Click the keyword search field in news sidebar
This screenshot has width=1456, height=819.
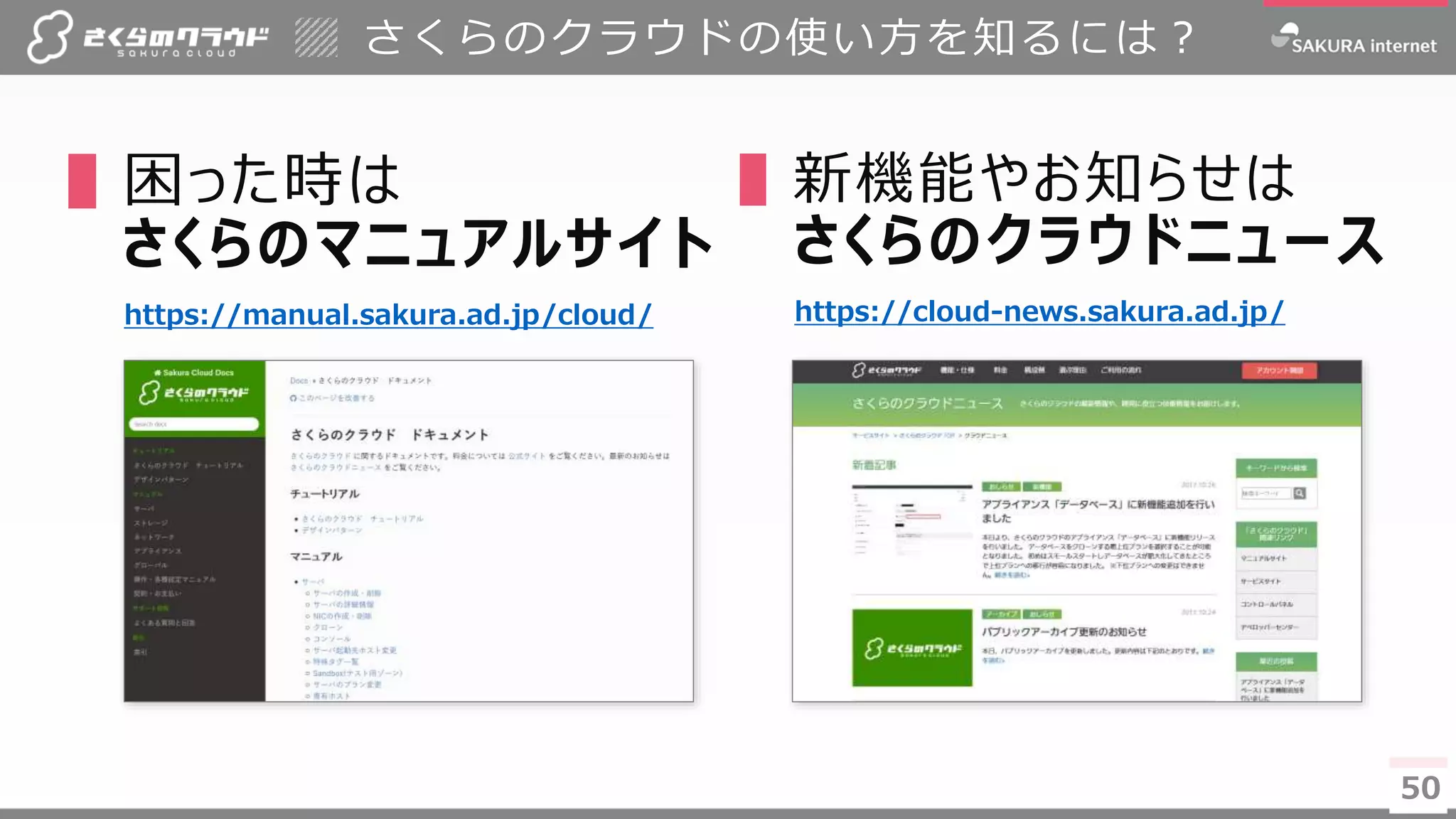[1266, 493]
